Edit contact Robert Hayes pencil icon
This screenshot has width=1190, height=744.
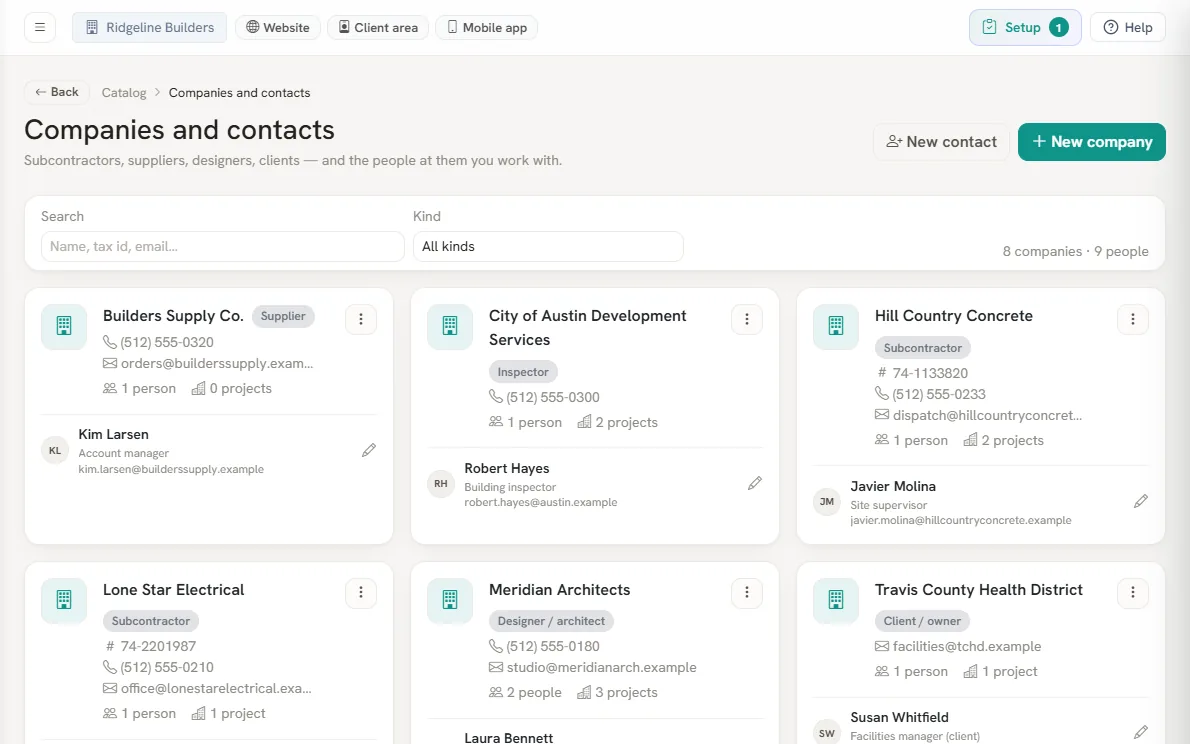click(754, 484)
